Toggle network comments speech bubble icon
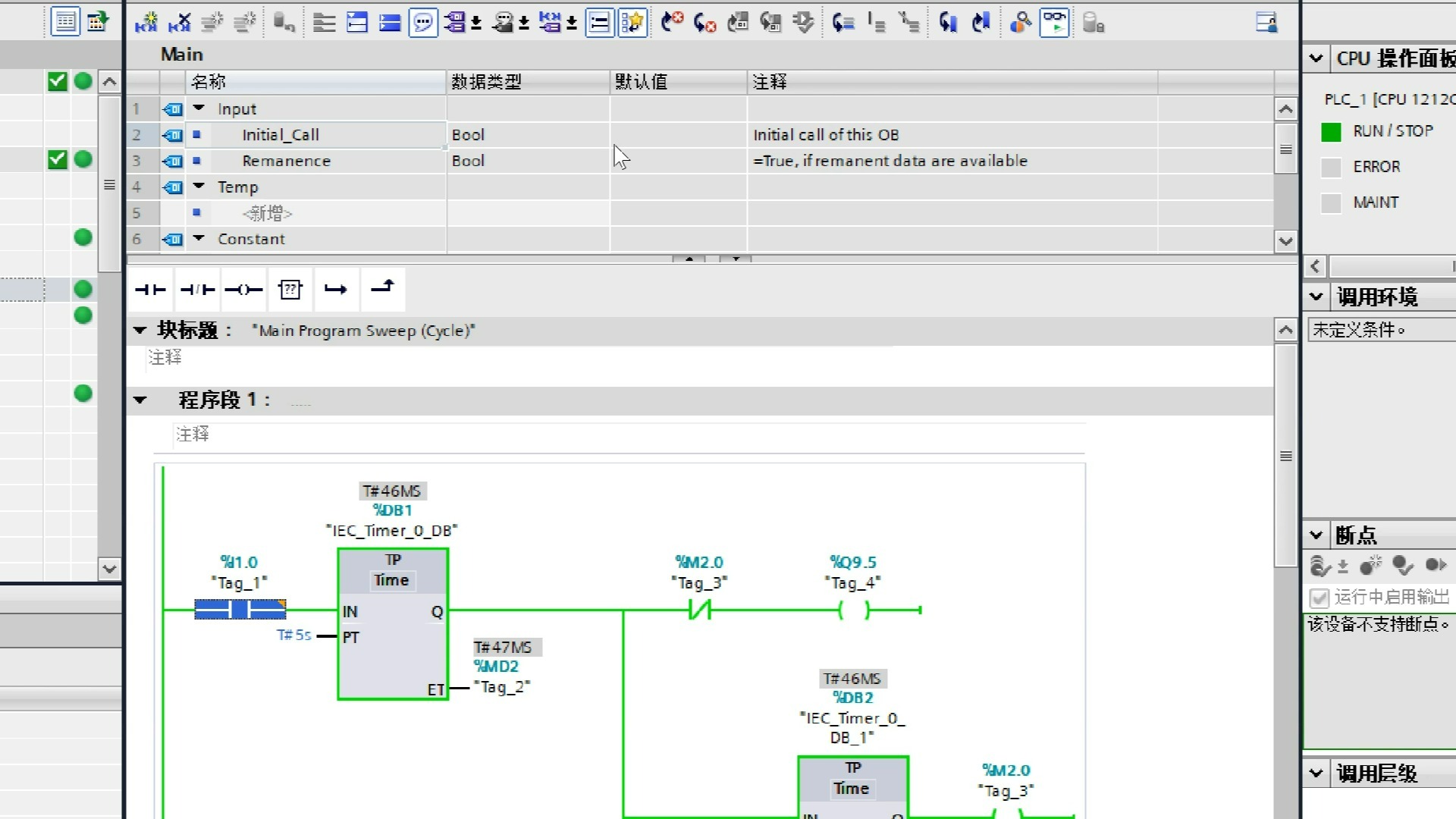1456x819 pixels. [x=422, y=23]
